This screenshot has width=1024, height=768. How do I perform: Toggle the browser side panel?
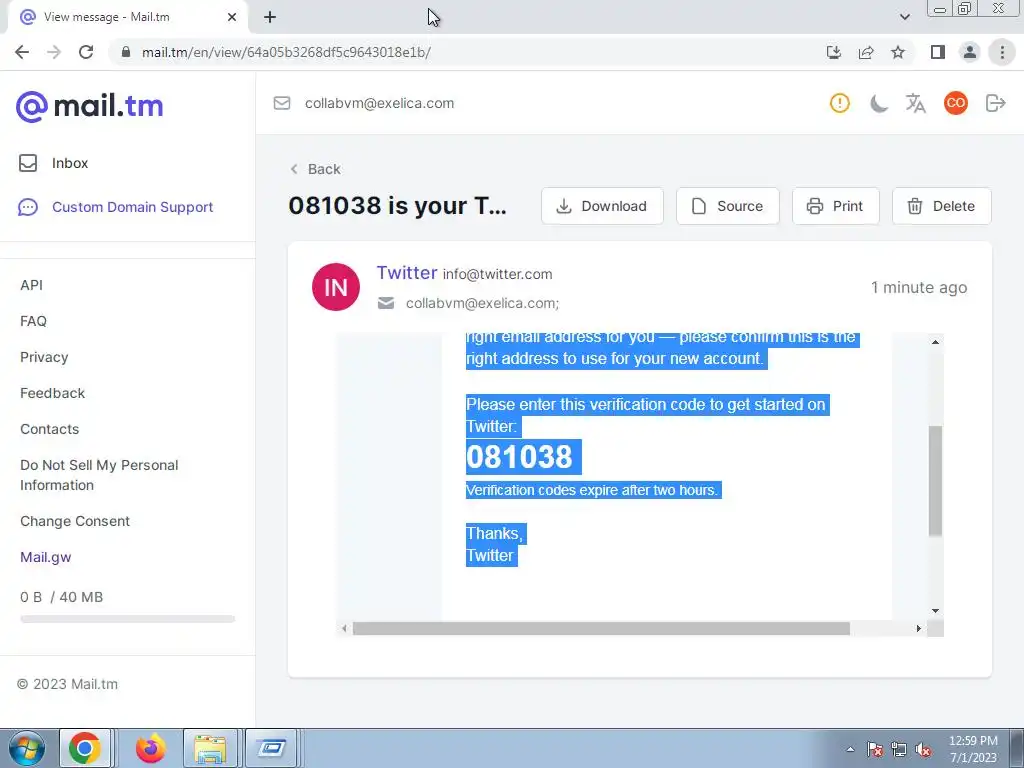[x=938, y=52]
